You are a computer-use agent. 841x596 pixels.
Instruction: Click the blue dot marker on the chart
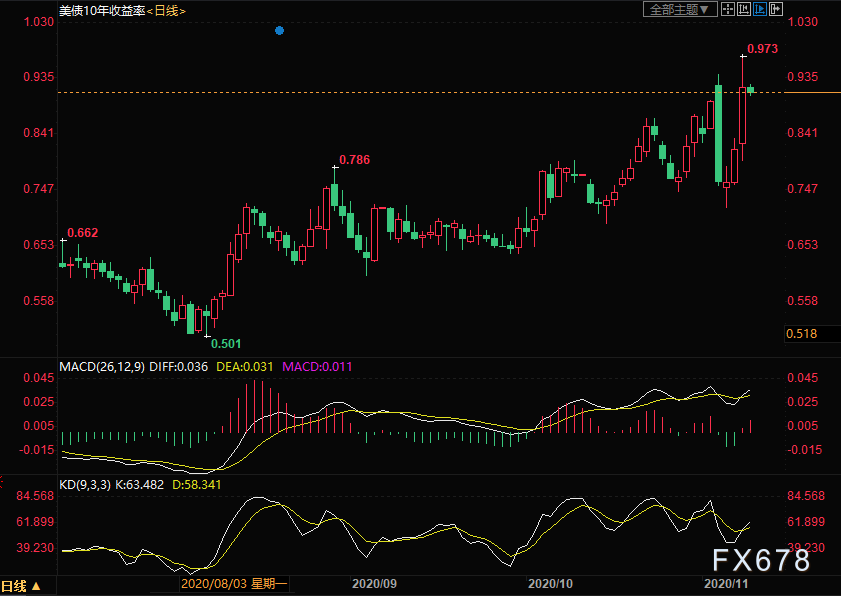(x=279, y=31)
